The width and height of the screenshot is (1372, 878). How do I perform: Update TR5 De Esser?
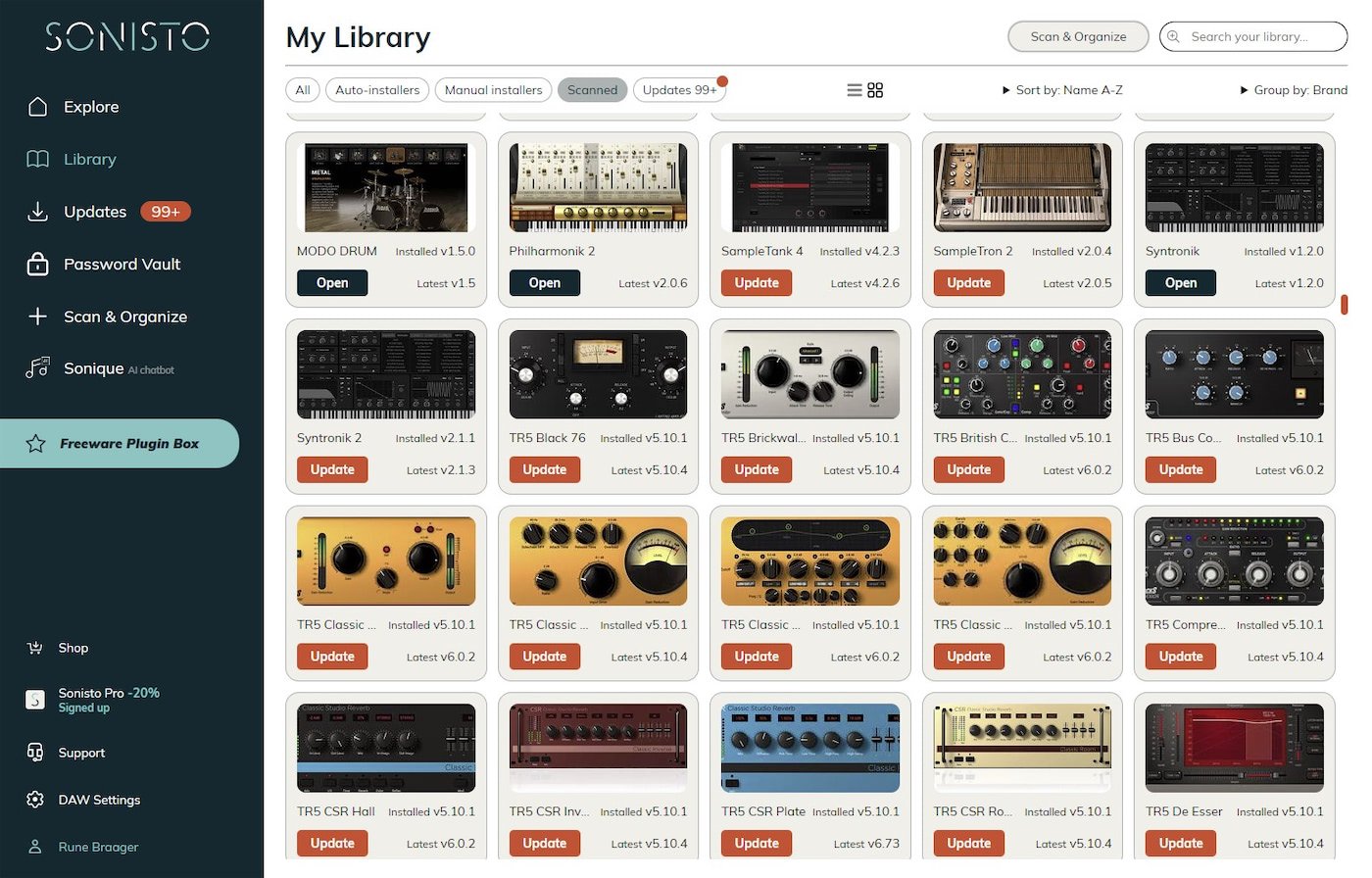(1181, 844)
